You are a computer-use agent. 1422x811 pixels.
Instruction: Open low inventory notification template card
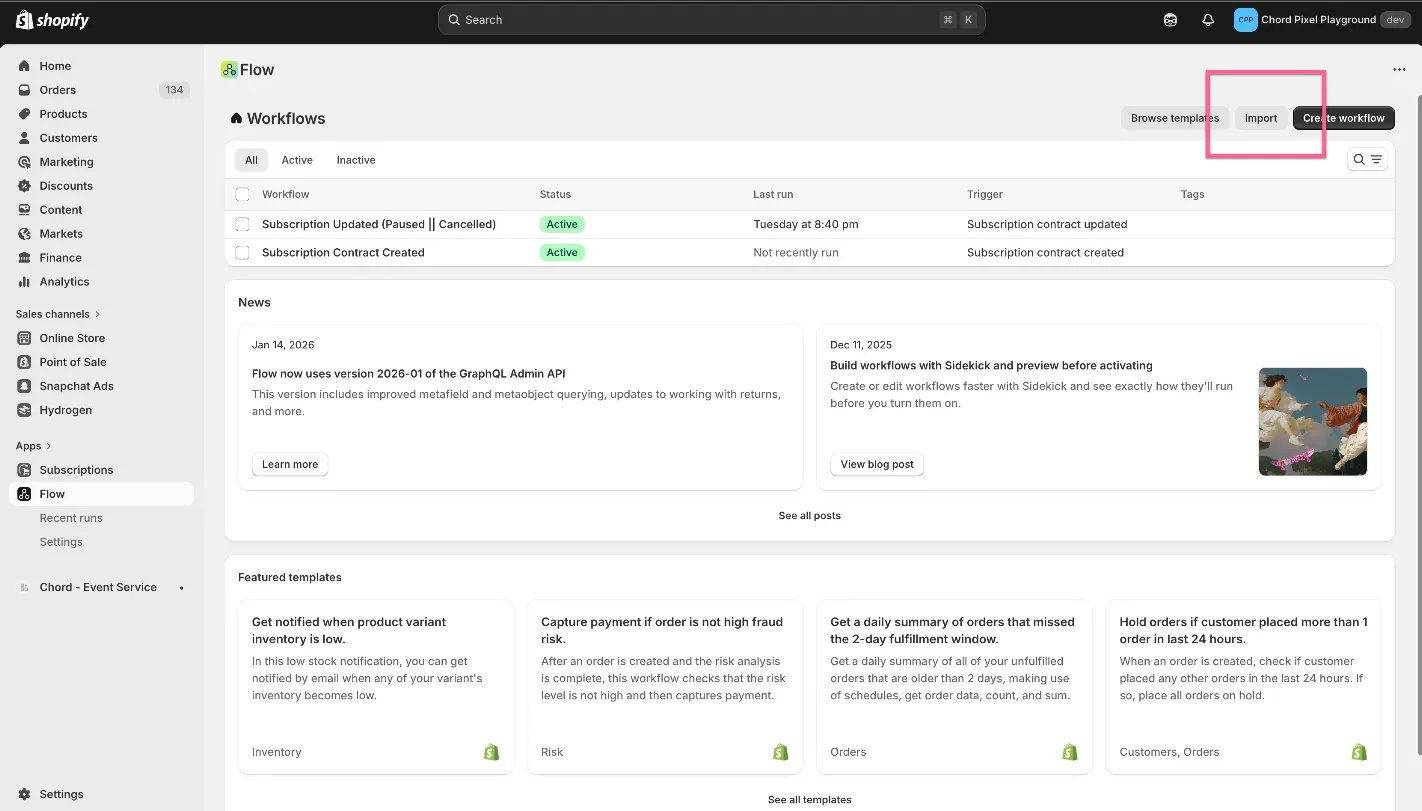[376, 687]
